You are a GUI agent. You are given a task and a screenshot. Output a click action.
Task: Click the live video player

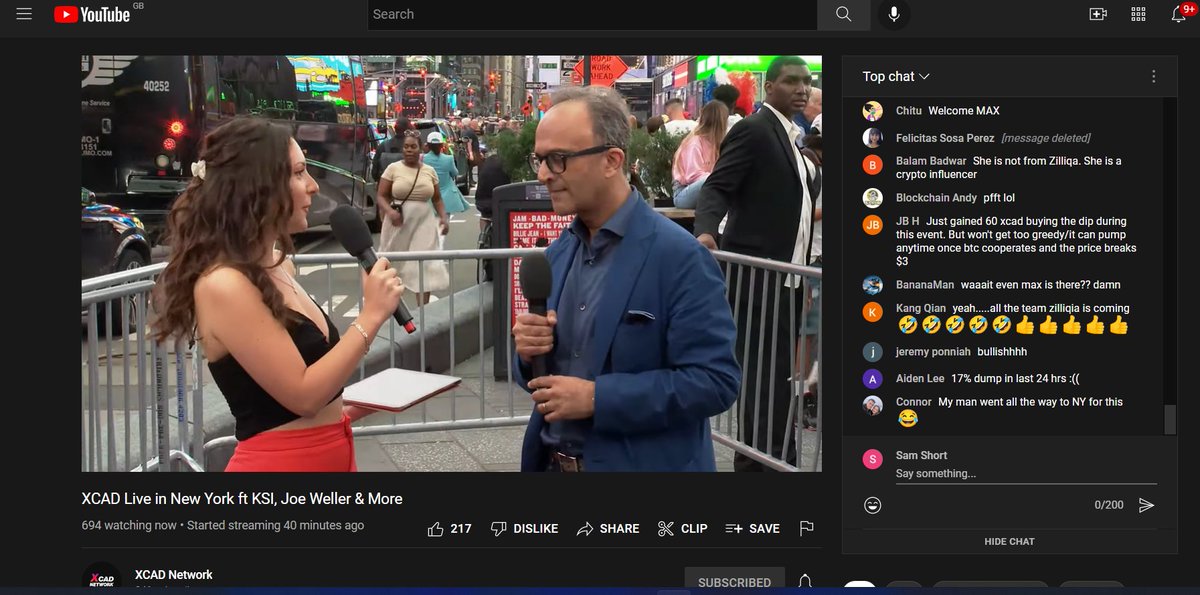click(x=452, y=264)
